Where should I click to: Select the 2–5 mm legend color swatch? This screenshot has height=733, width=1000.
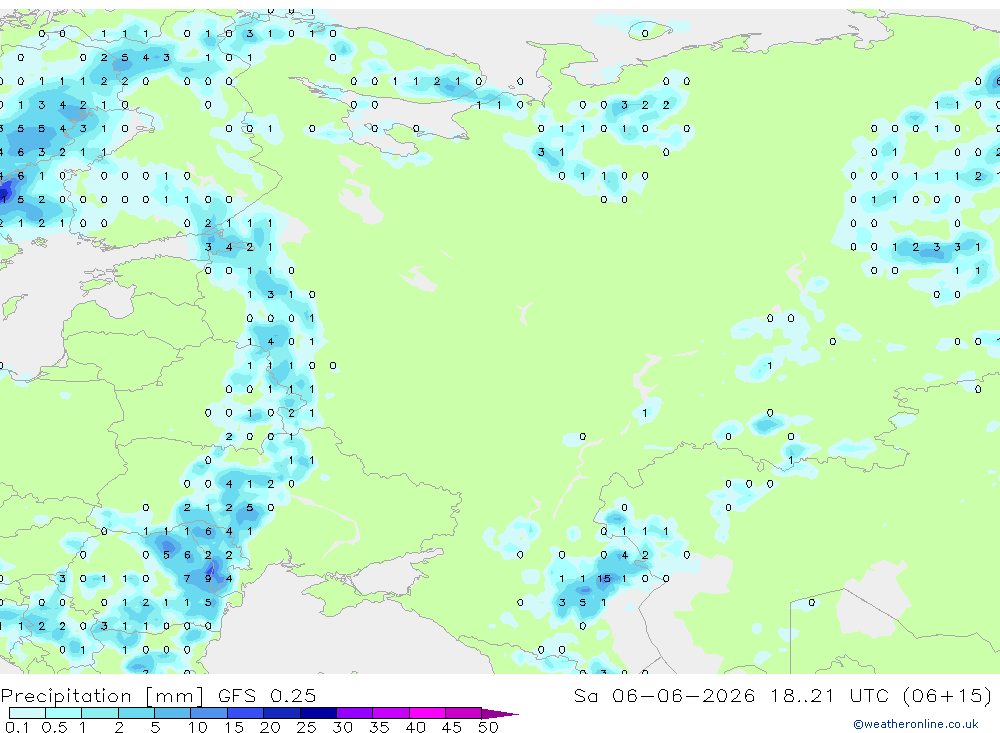136,713
